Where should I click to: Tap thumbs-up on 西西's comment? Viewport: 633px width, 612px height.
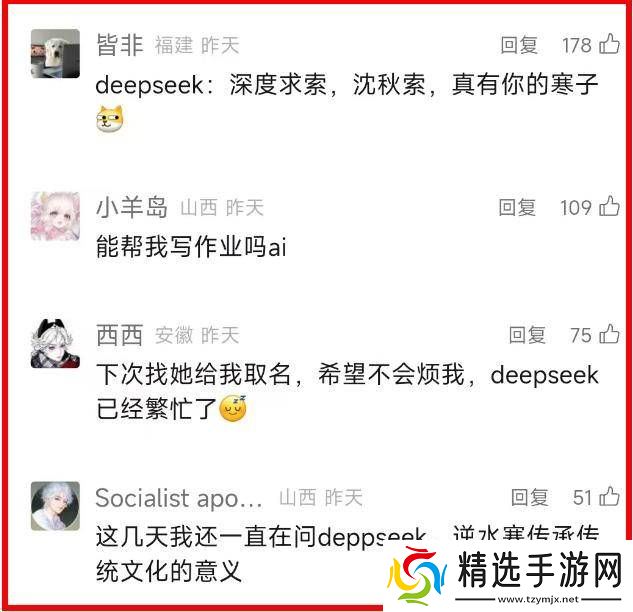[610, 334]
